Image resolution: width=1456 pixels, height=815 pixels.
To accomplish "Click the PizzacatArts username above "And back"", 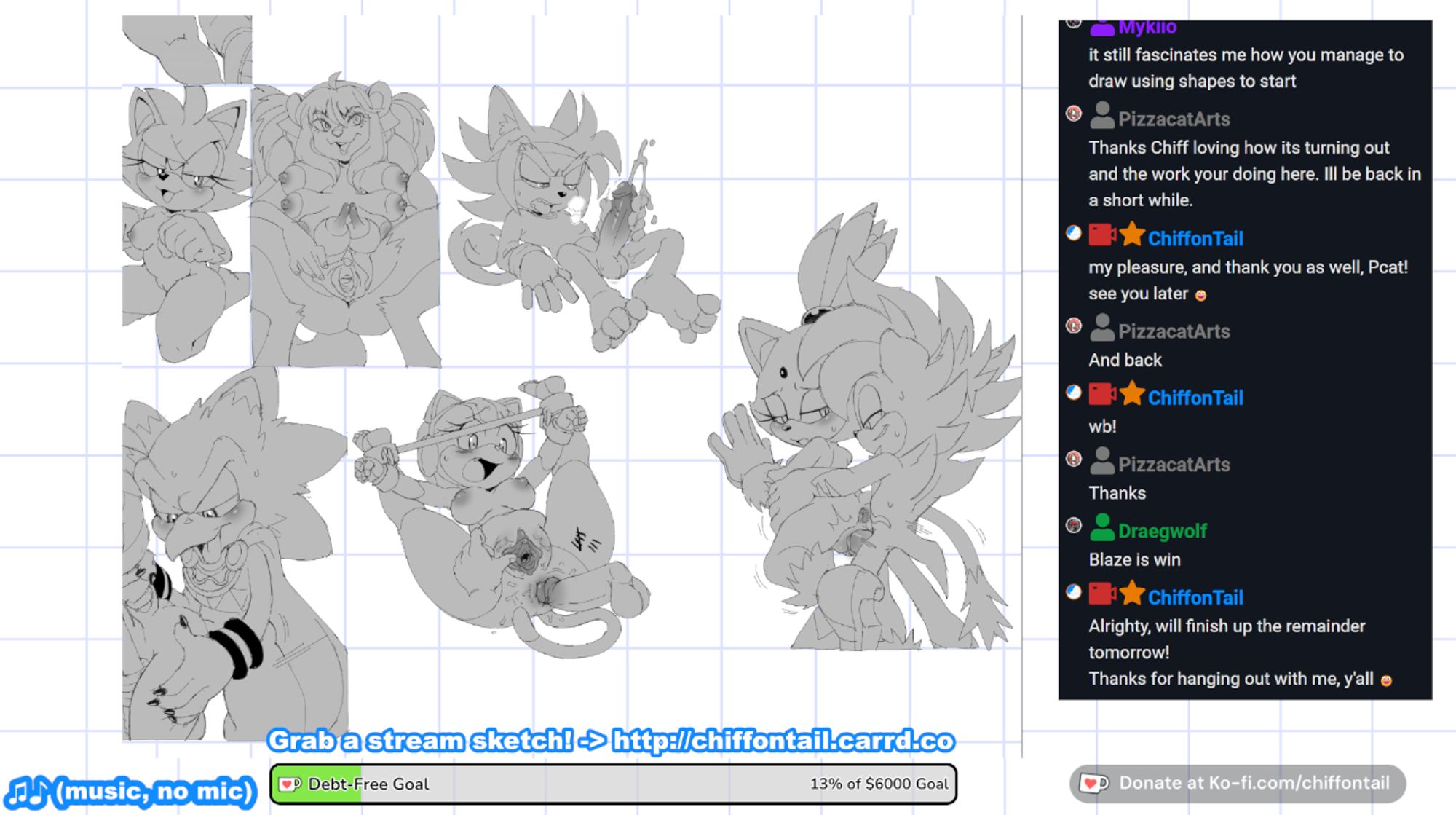I will tap(1174, 331).
